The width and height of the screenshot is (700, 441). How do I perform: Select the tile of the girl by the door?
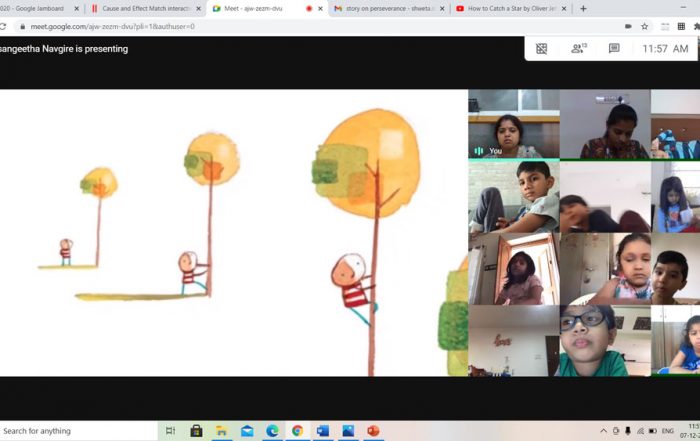[x=513, y=269]
